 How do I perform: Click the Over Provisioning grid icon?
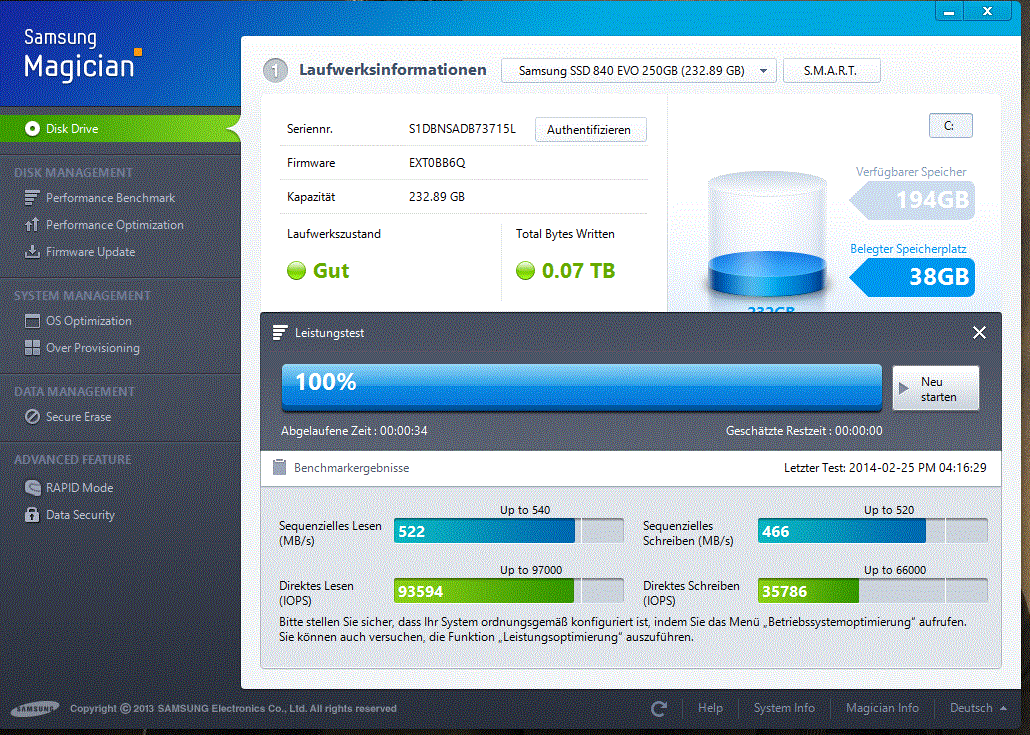(x=32, y=347)
